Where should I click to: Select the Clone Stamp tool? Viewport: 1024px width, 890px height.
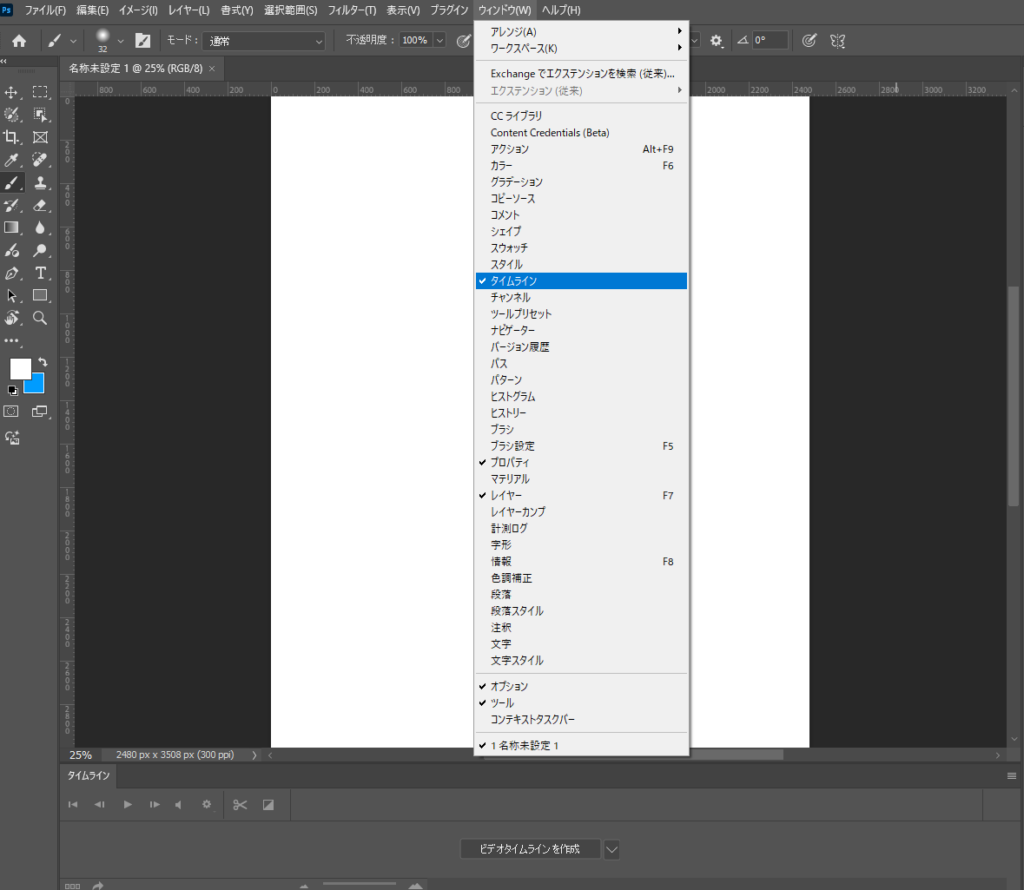(41, 183)
